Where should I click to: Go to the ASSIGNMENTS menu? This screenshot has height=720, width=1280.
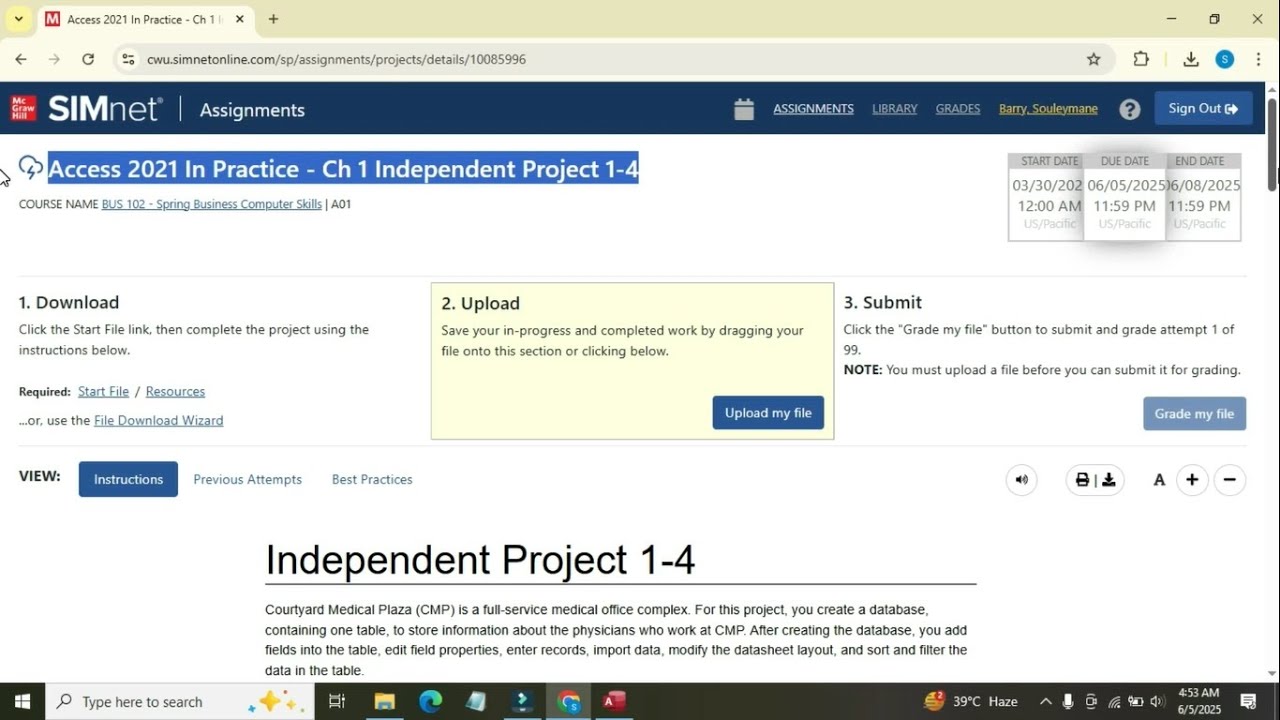[813, 109]
